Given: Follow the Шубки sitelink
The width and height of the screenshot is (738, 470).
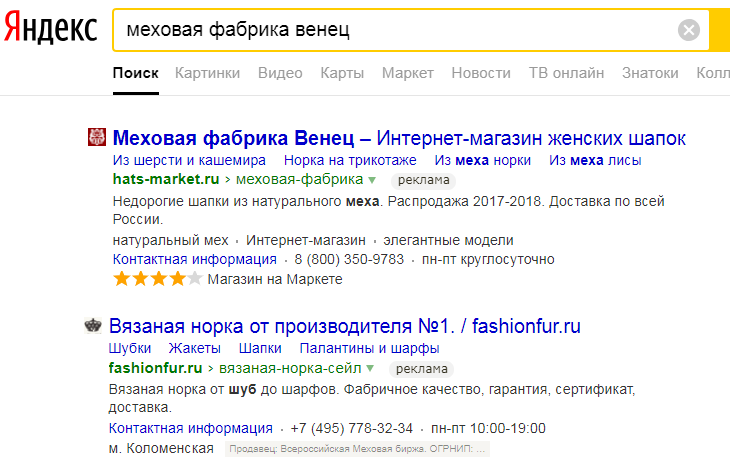Looking at the screenshot, I should pyautogui.click(x=130, y=349).
